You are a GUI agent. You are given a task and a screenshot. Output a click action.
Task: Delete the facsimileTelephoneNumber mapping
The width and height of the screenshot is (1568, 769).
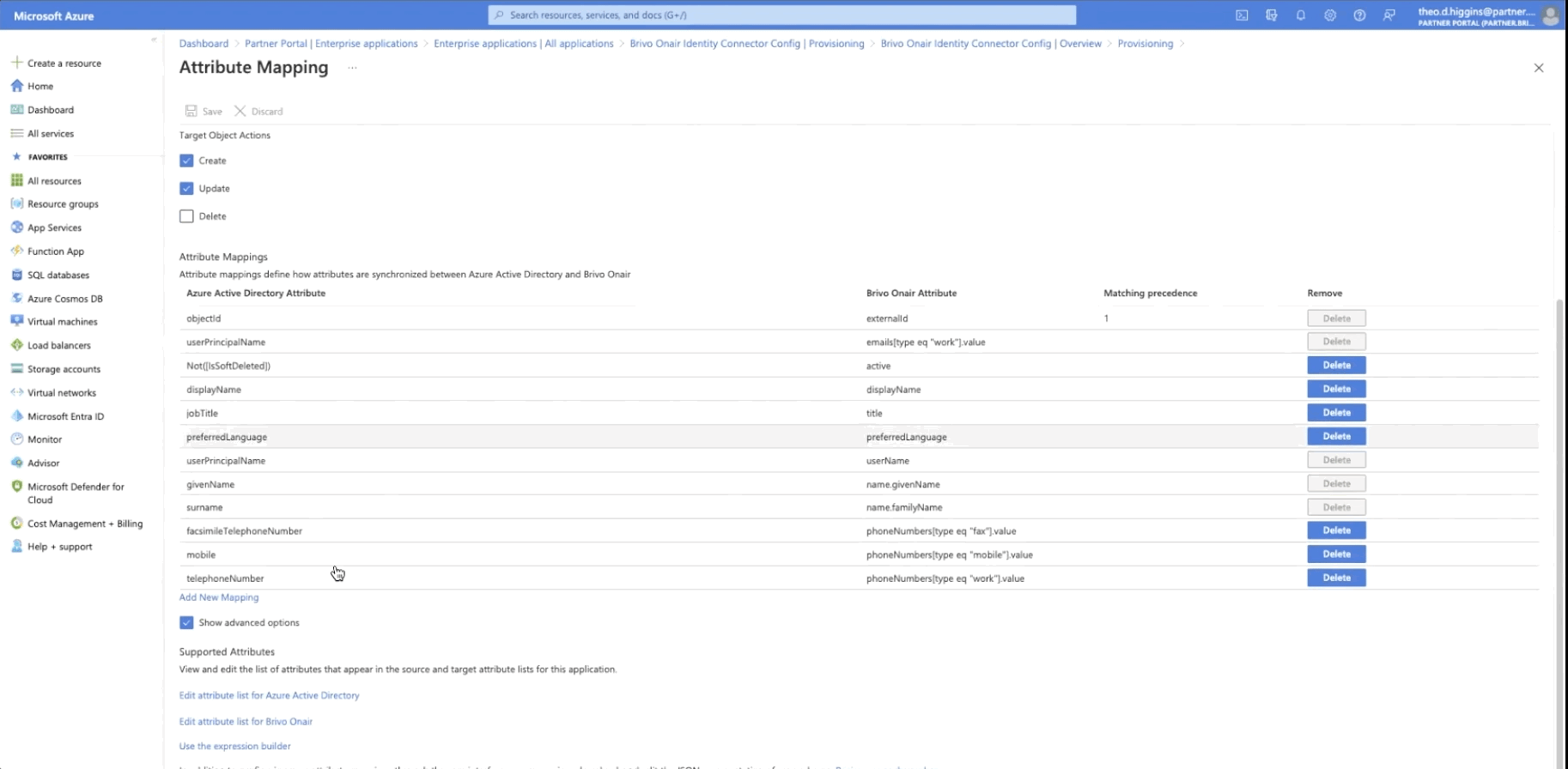(1336, 530)
